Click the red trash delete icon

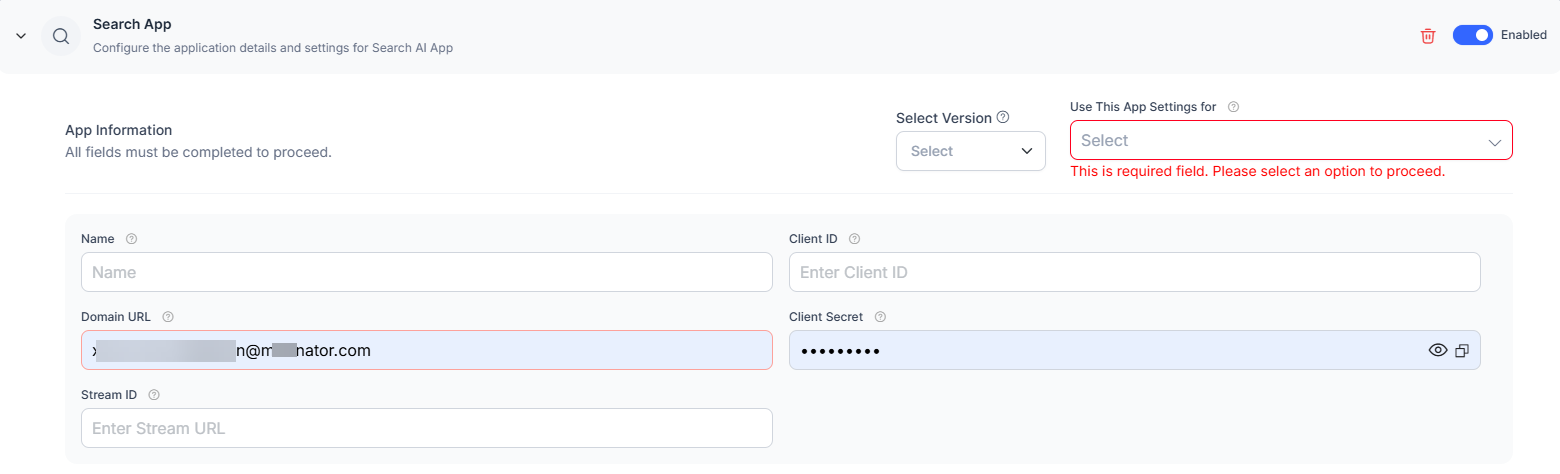1428,36
